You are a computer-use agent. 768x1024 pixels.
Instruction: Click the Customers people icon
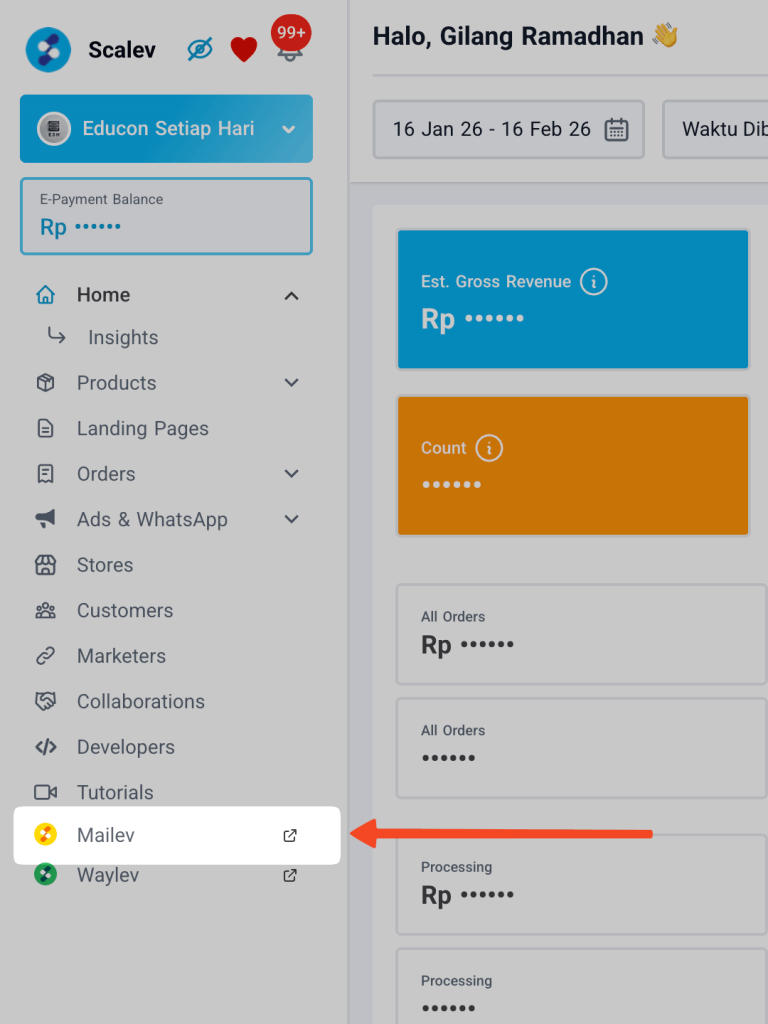point(45,611)
